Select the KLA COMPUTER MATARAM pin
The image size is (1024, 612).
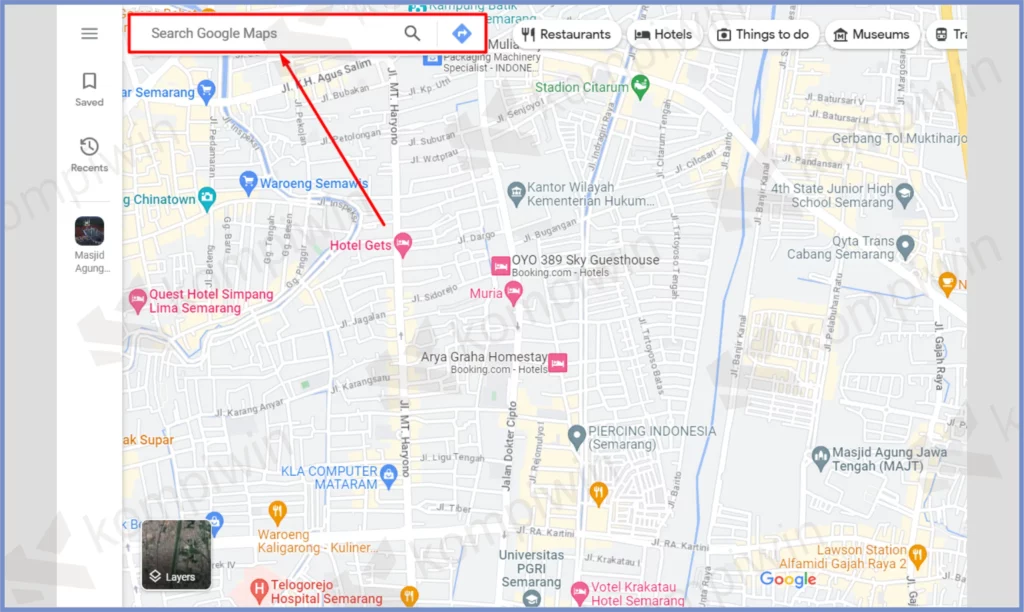[x=389, y=475]
